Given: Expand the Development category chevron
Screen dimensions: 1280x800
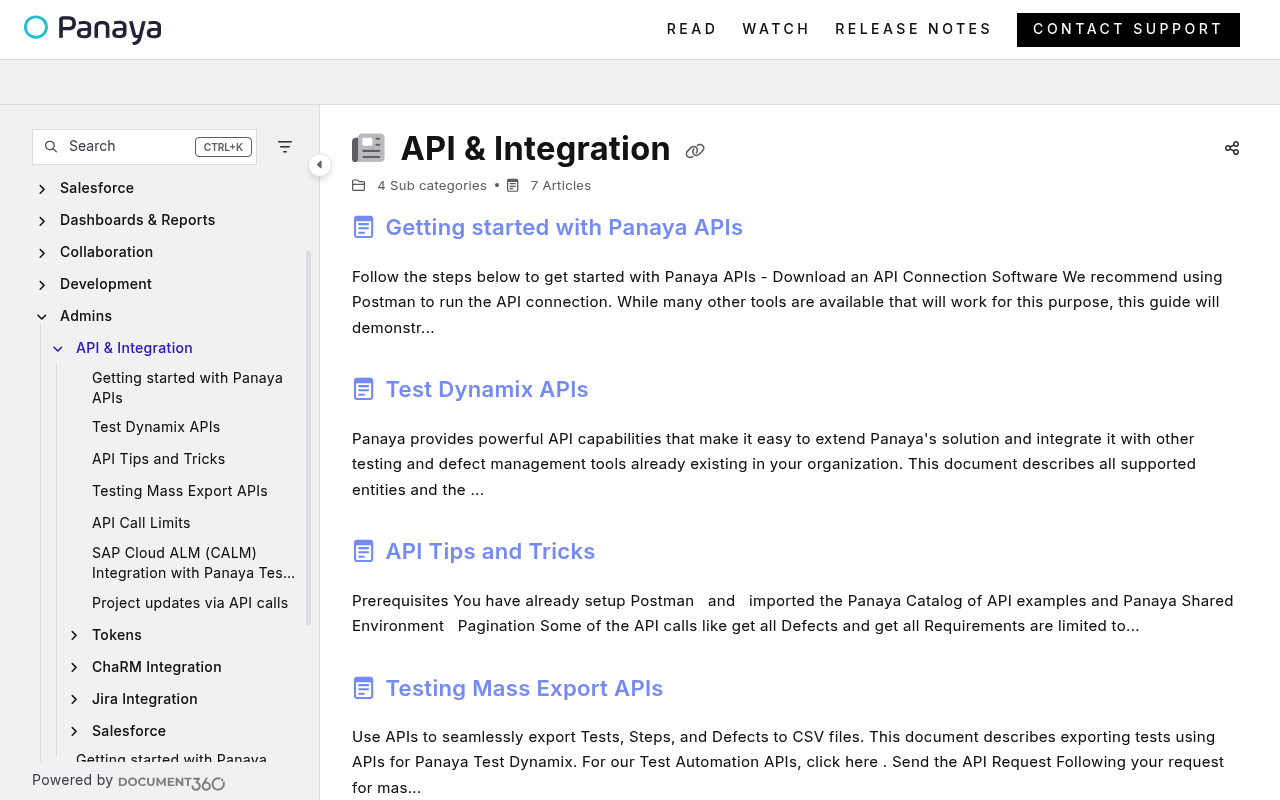Looking at the screenshot, I should 42,285.
